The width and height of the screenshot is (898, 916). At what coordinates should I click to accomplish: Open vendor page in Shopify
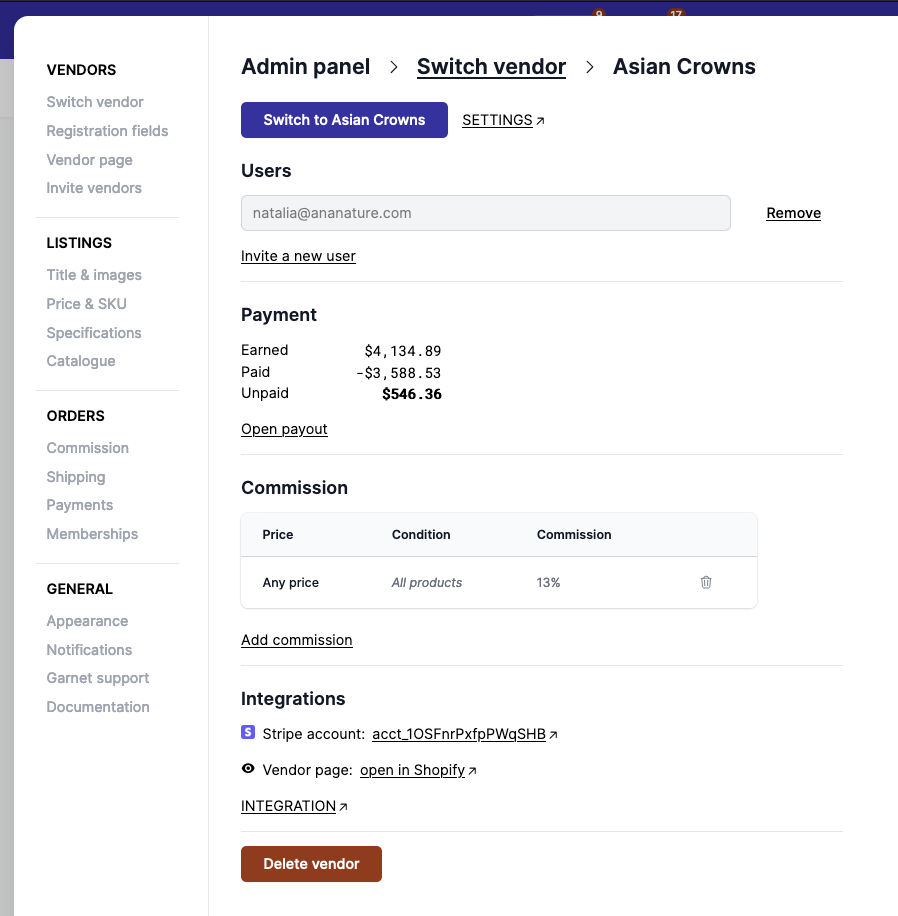pos(413,770)
